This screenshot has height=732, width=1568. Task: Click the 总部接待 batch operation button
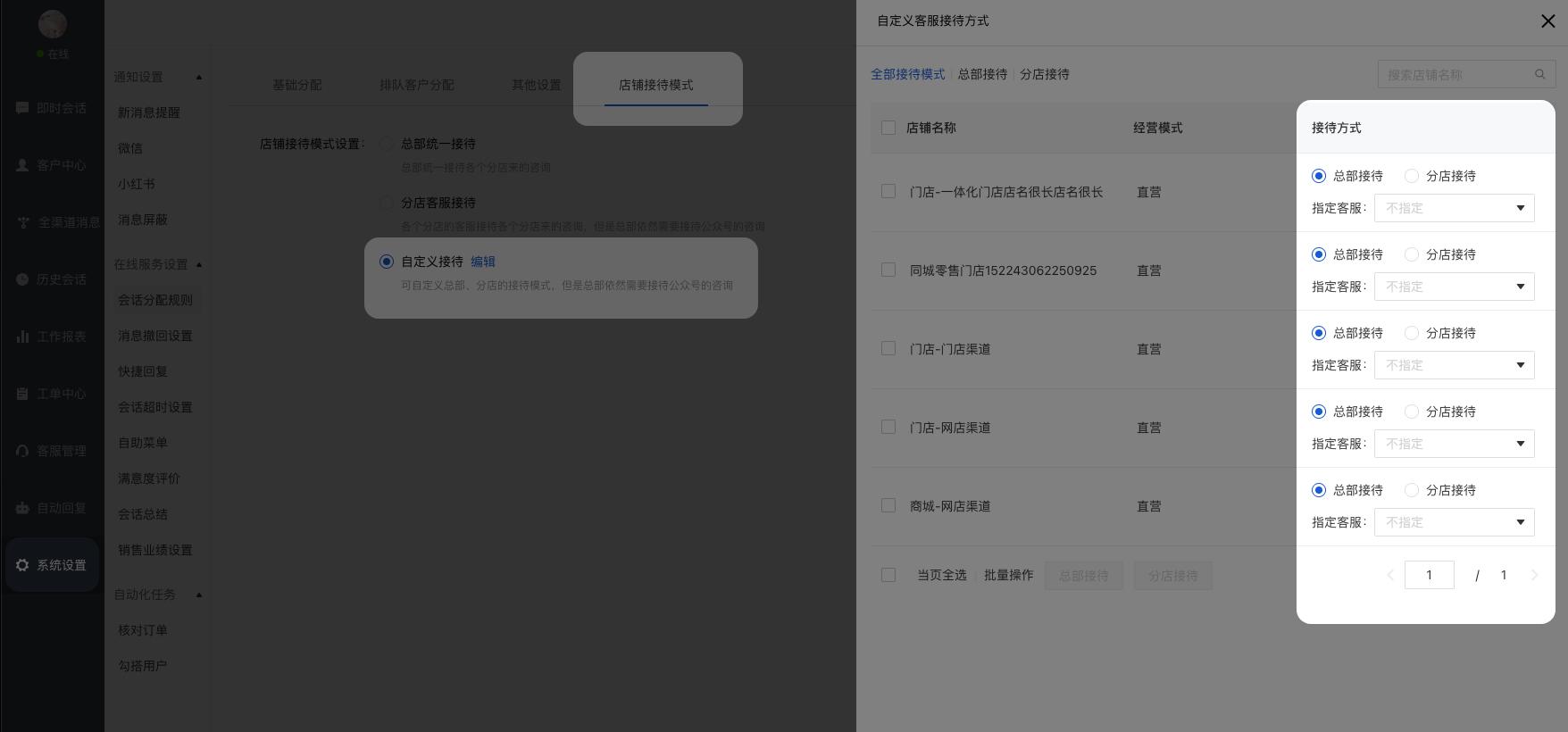[1083, 576]
